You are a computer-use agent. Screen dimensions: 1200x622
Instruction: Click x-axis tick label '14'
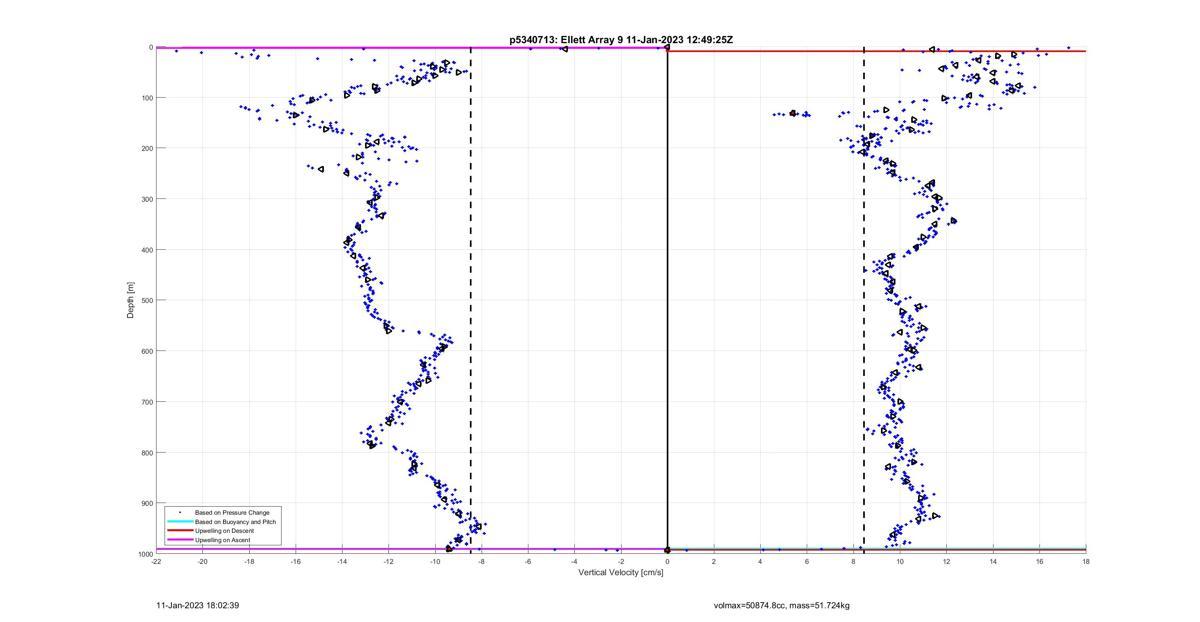[993, 561]
